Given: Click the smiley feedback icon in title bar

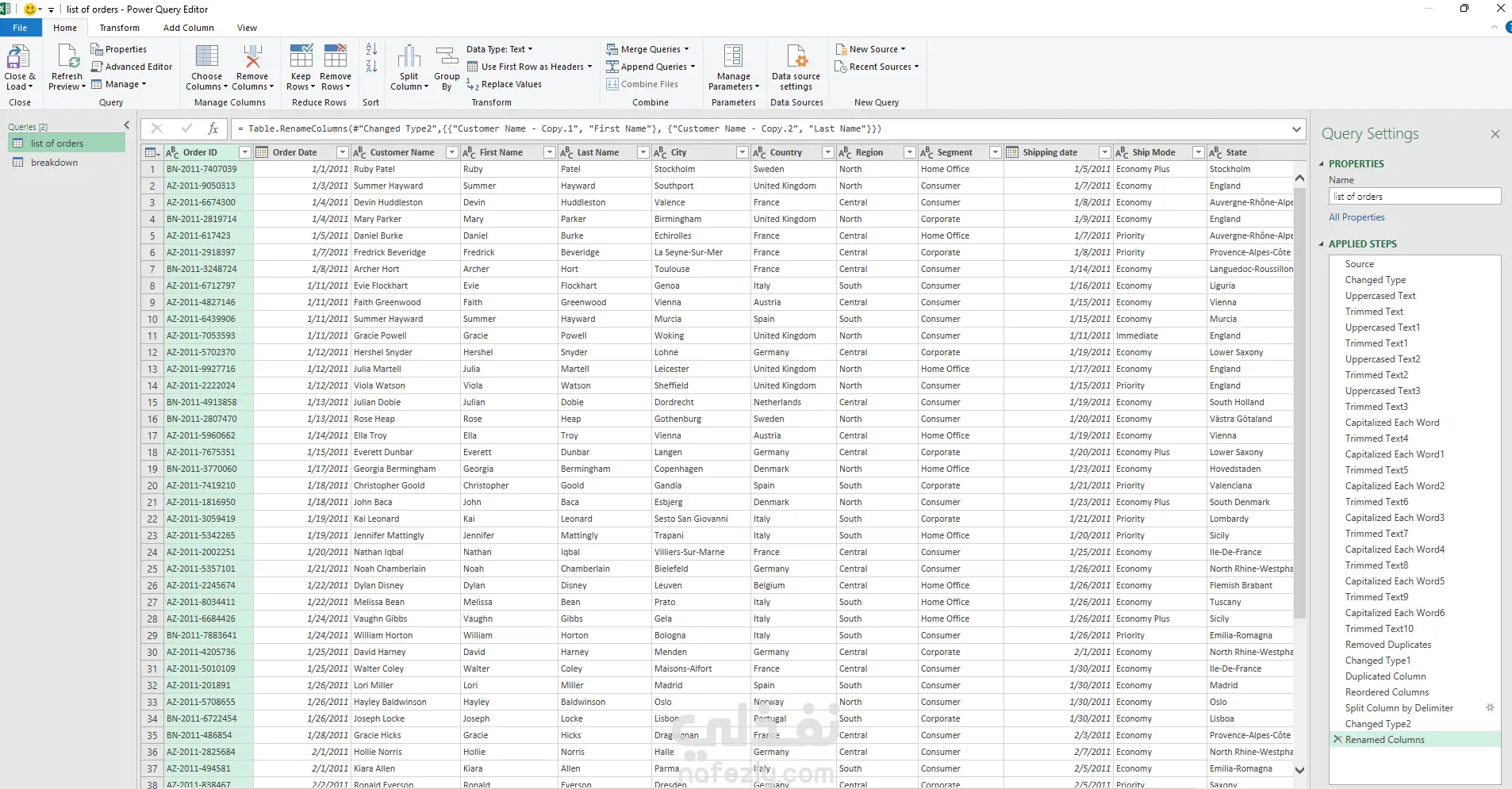Looking at the screenshot, I should click(30, 10).
